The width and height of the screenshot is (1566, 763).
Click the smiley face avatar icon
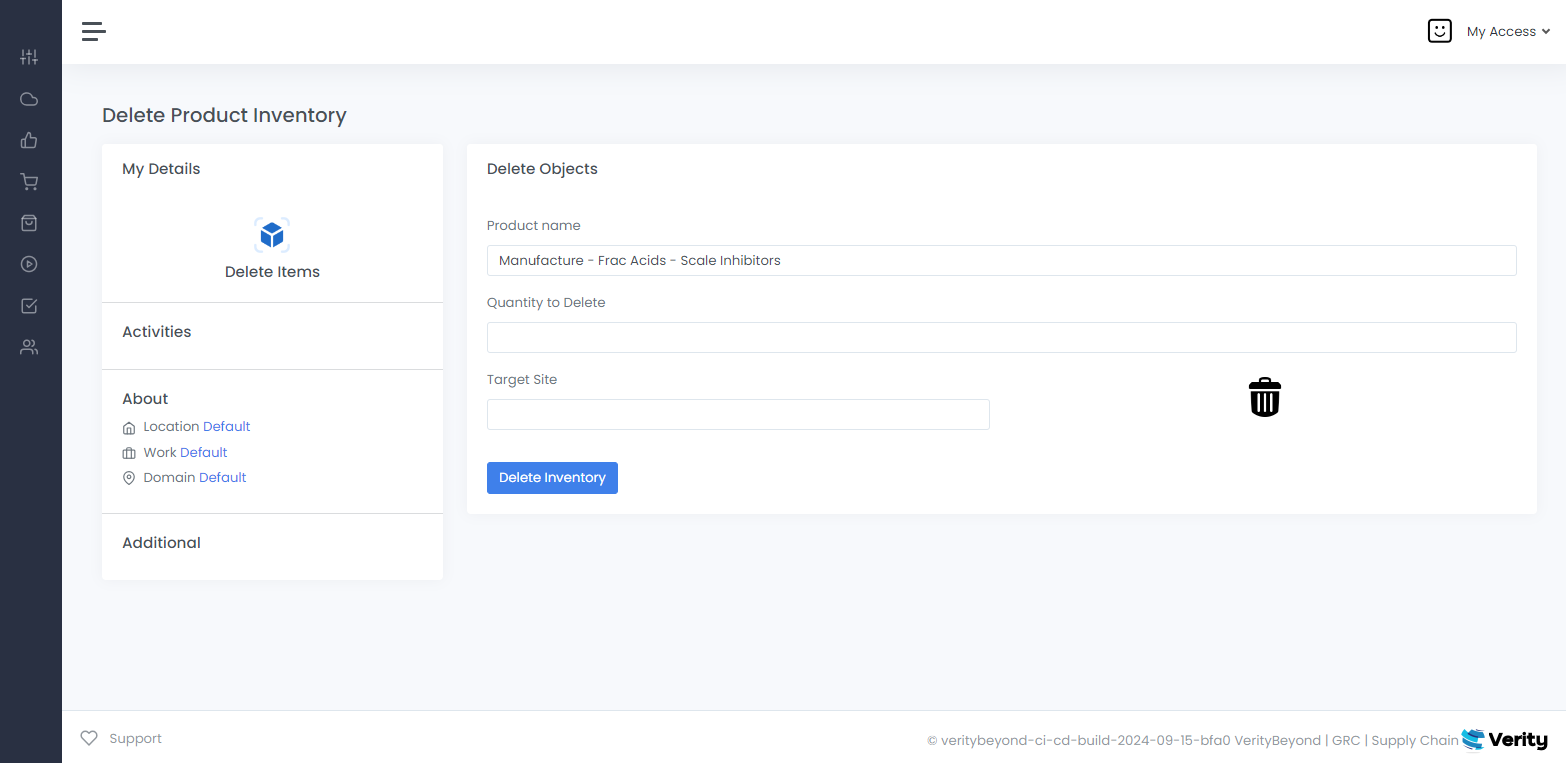tap(1439, 32)
